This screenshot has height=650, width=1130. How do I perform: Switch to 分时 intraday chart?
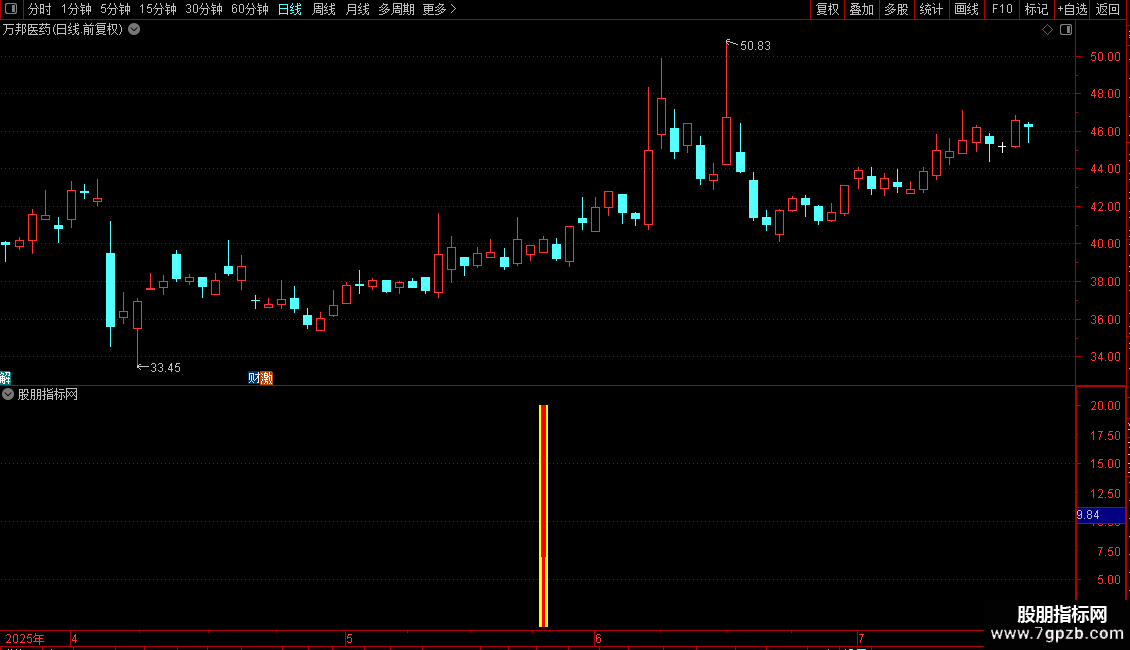[40, 9]
